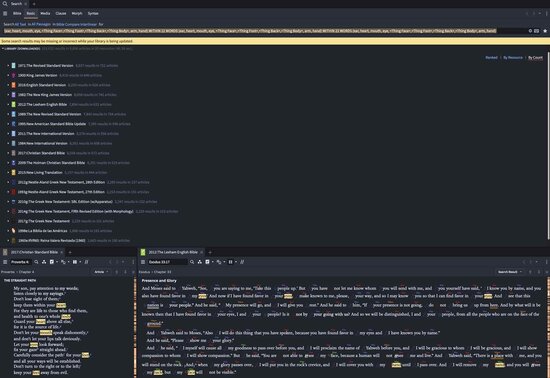The height and width of the screenshot is (378, 550).
Task: Select the Basic search type tab
Action: (x=31, y=13)
